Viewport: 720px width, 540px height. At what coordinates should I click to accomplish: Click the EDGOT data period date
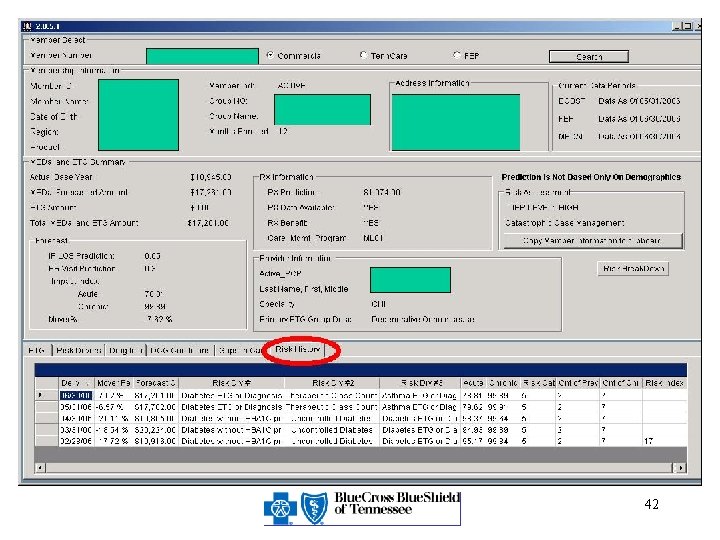[x=639, y=101]
